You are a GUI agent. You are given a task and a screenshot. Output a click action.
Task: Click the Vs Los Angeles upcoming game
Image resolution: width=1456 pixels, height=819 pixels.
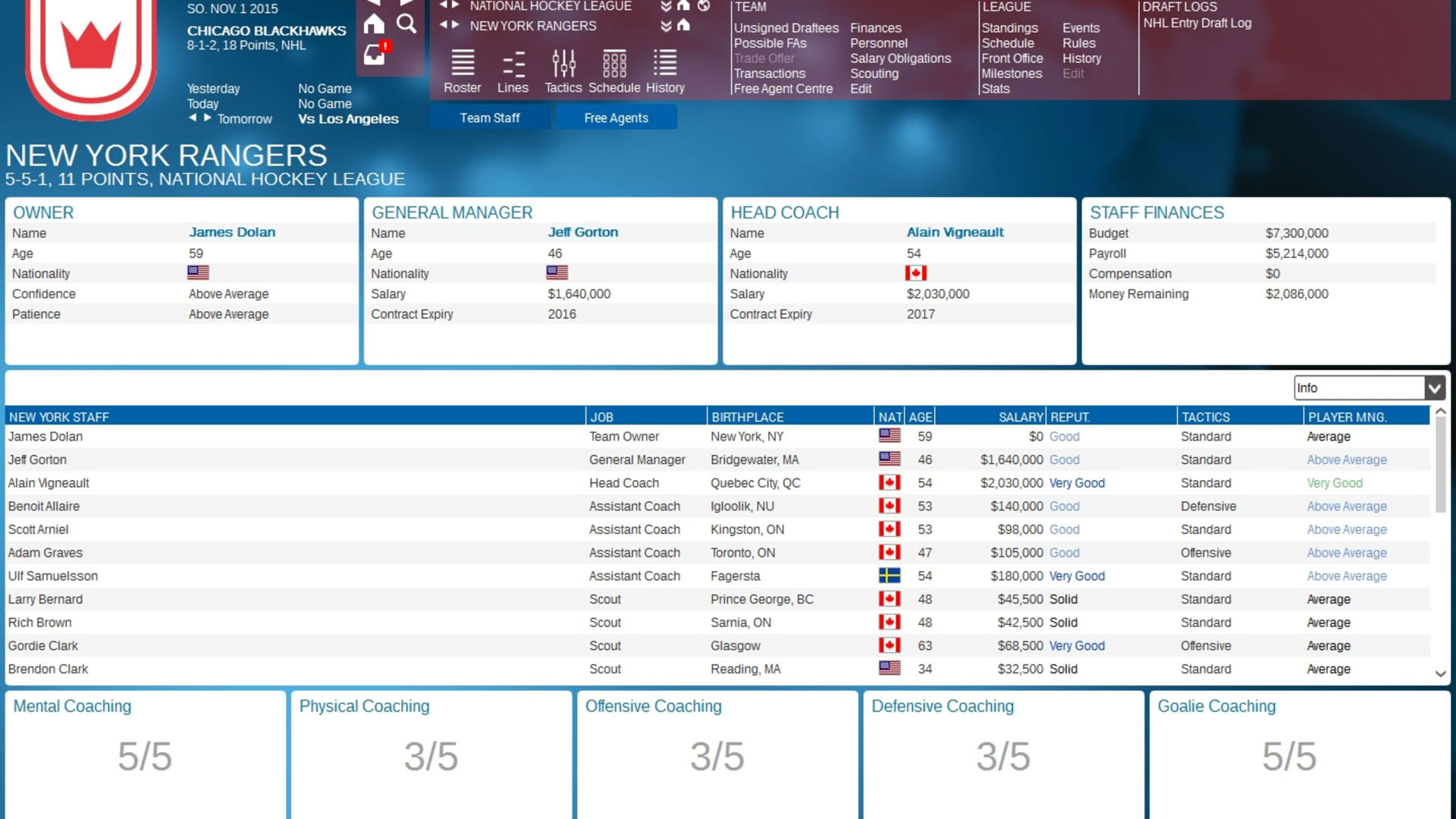(x=348, y=119)
